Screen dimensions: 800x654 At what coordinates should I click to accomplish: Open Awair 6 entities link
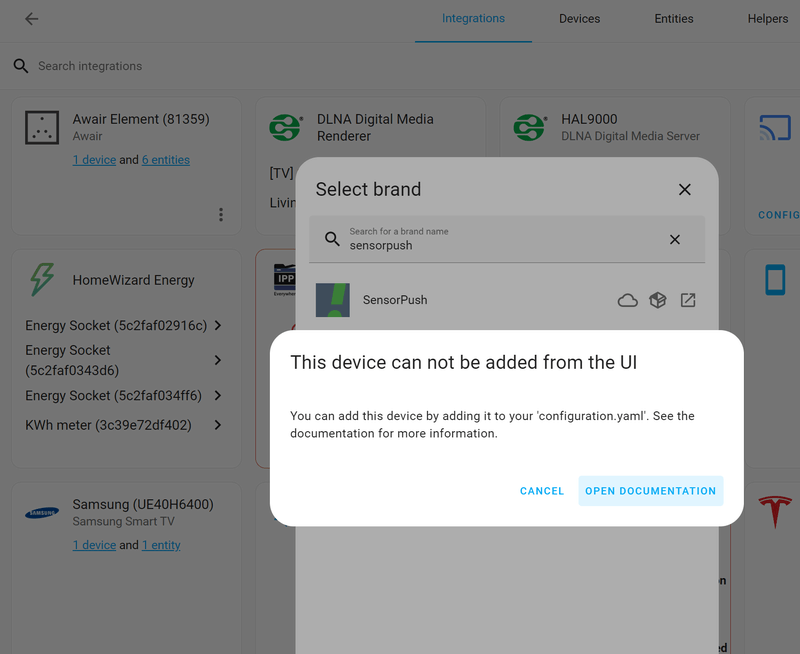pyautogui.click(x=166, y=160)
